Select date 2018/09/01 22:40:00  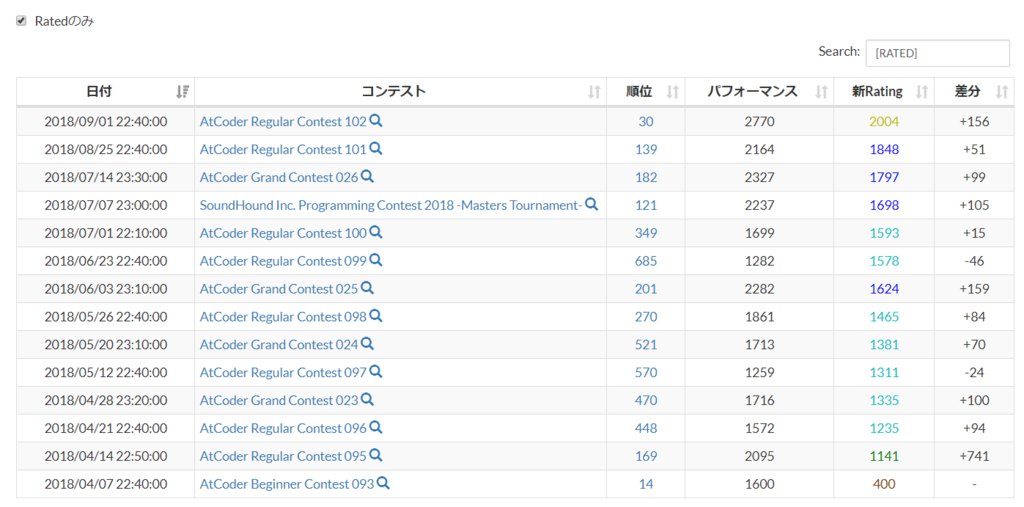(x=106, y=122)
